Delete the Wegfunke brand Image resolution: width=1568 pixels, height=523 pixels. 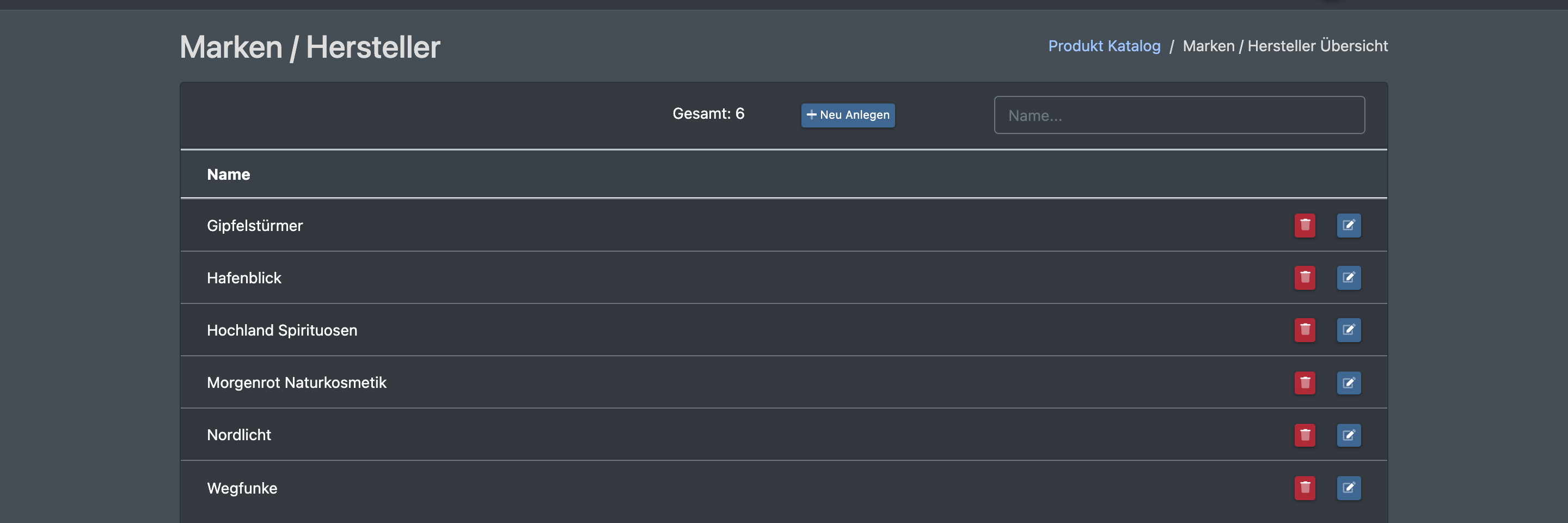click(x=1304, y=488)
